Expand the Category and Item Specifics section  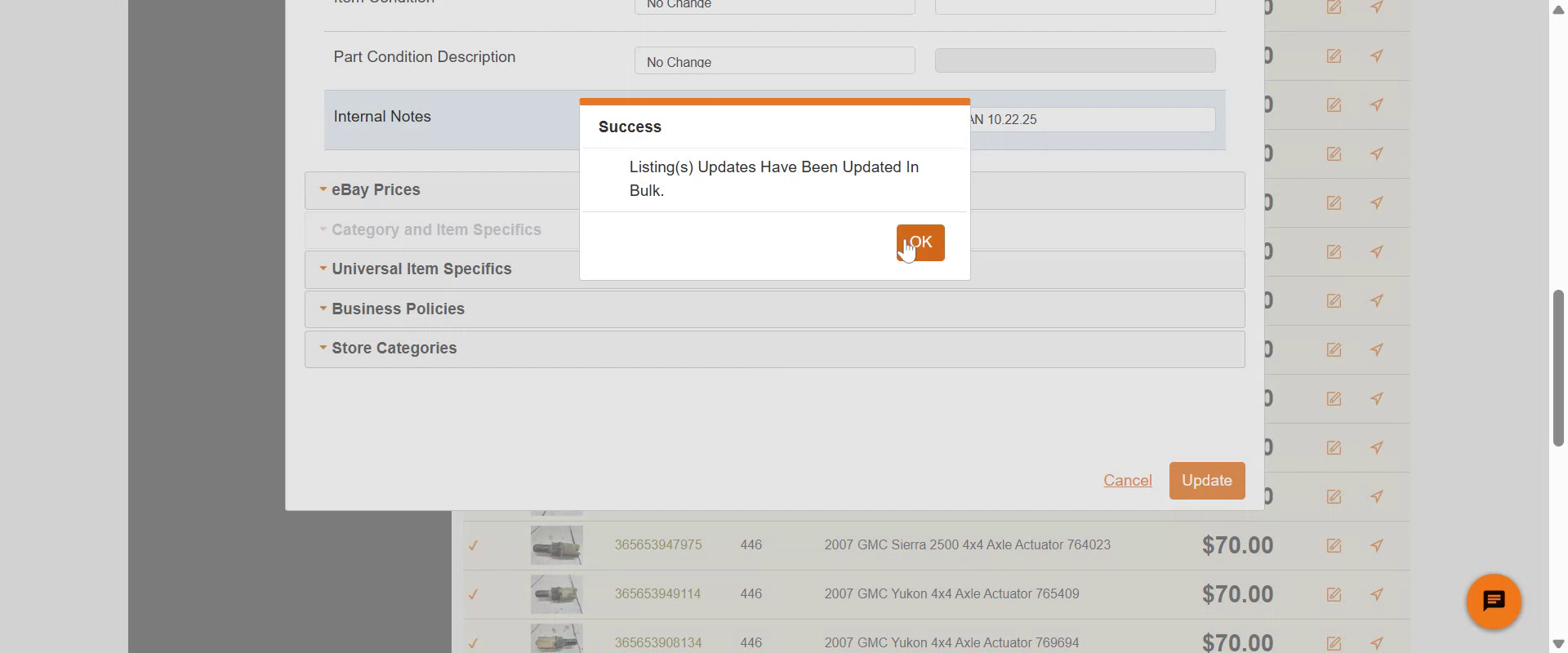tap(774, 230)
